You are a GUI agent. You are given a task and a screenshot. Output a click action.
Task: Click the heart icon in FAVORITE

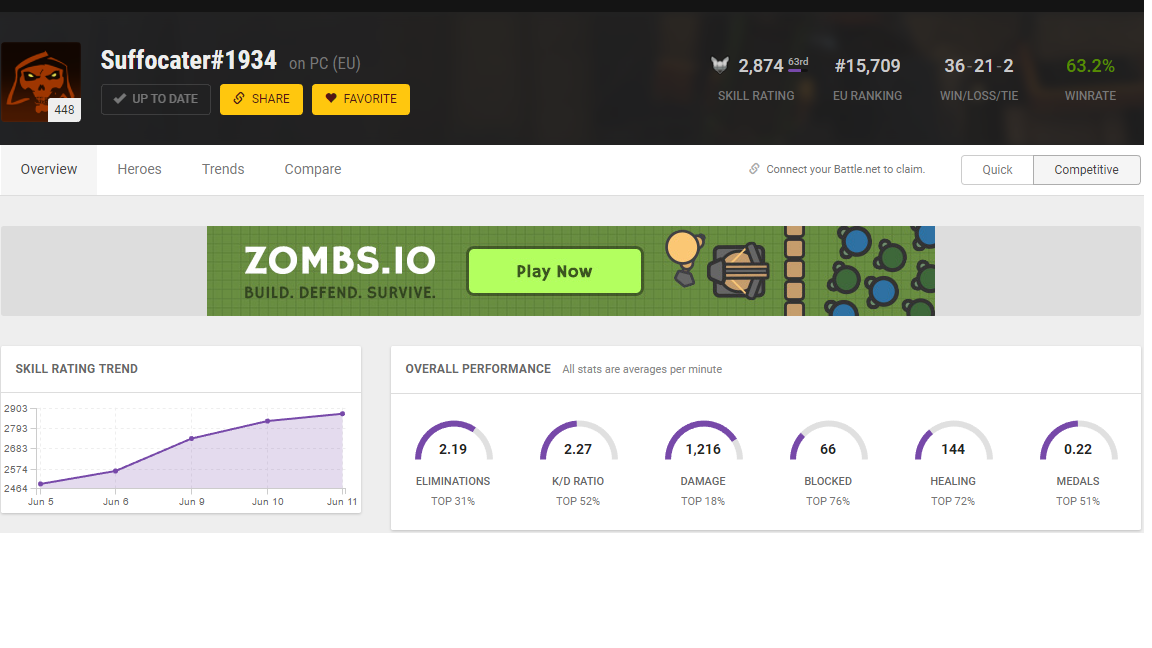coord(331,98)
